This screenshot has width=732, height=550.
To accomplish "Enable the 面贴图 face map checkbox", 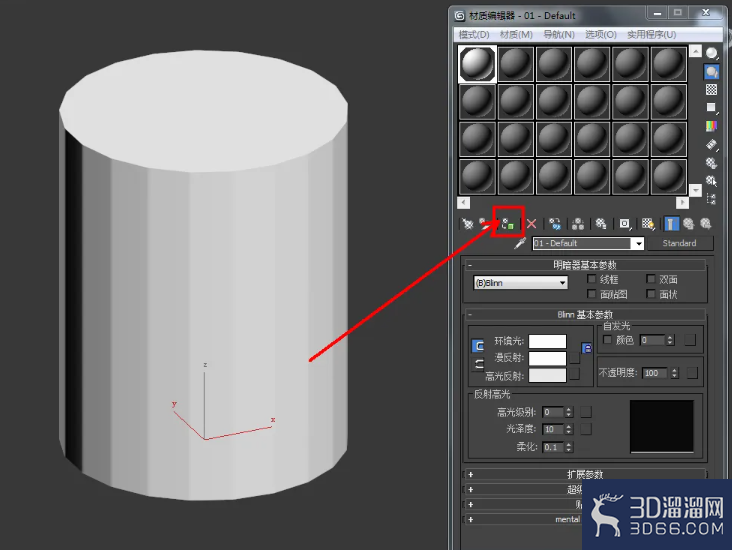I will [x=591, y=294].
